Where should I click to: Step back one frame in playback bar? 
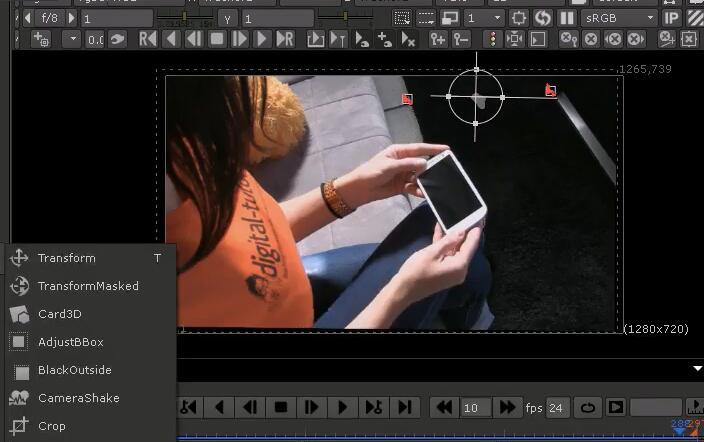pos(250,407)
